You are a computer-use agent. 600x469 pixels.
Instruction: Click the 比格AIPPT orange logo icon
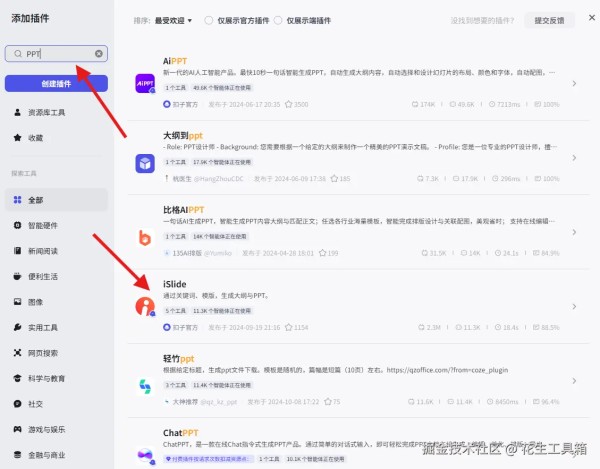tap(145, 238)
